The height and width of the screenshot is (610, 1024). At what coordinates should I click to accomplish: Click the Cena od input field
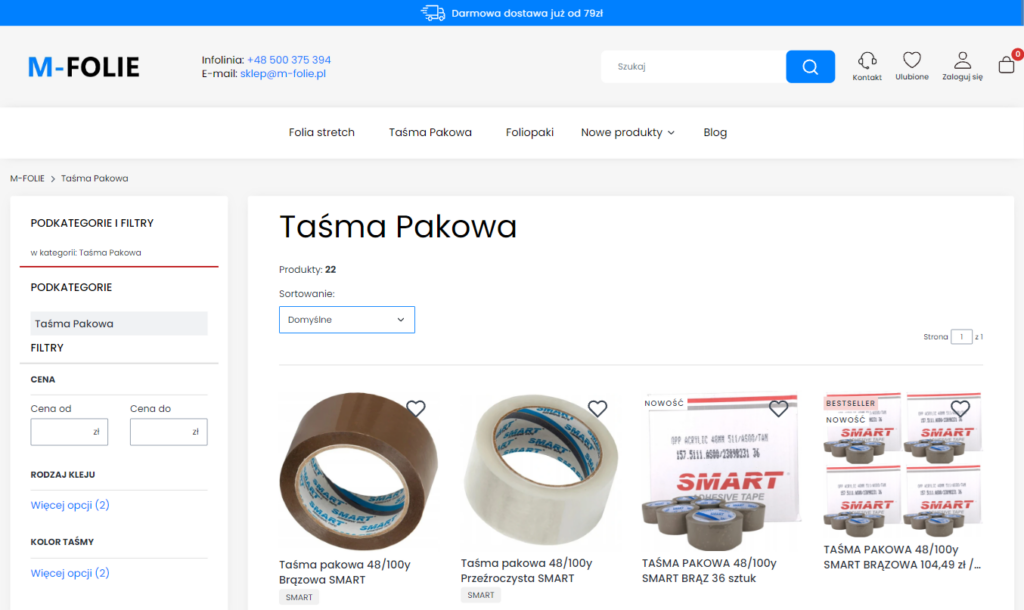click(69, 432)
